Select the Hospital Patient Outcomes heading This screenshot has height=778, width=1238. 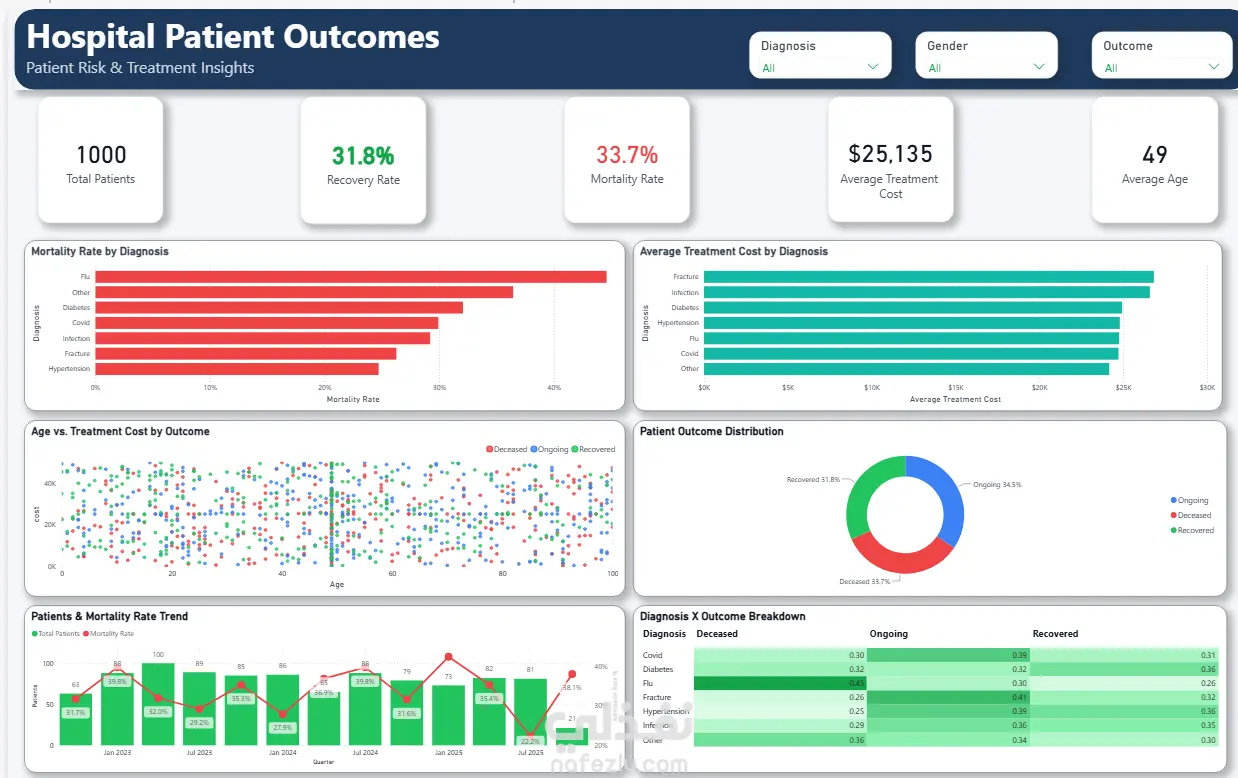point(232,37)
